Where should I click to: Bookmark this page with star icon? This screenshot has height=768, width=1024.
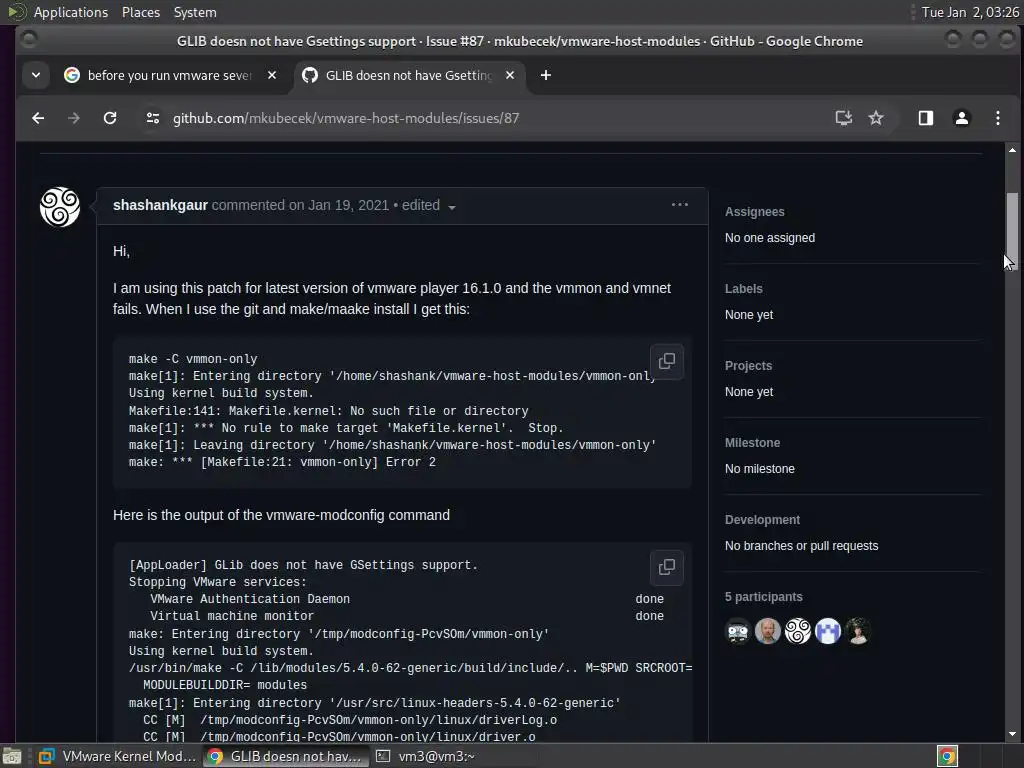pyautogui.click(x=876, y=118)
